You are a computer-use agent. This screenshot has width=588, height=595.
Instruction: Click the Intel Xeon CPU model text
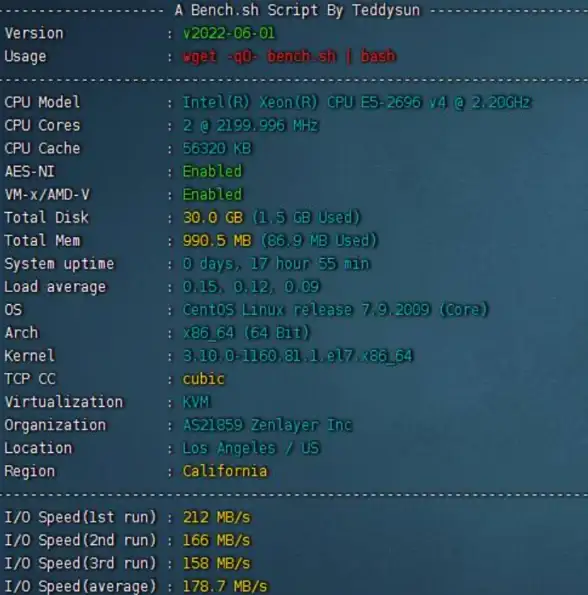click(x=357, y=102)
